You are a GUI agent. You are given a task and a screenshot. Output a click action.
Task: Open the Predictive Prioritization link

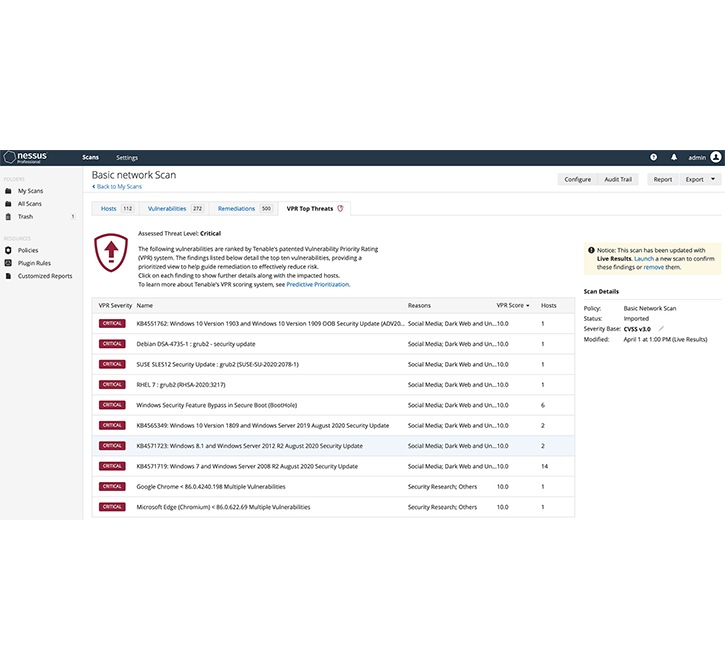click(318, 284)
